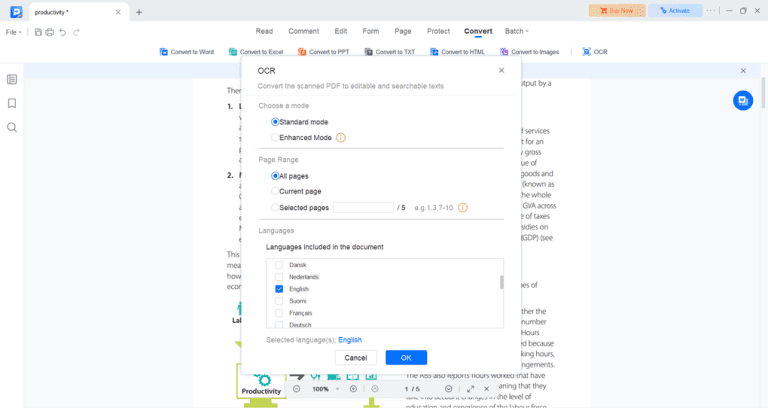
Task: Click the blue floating assistant icon
Action: [743, 100]
